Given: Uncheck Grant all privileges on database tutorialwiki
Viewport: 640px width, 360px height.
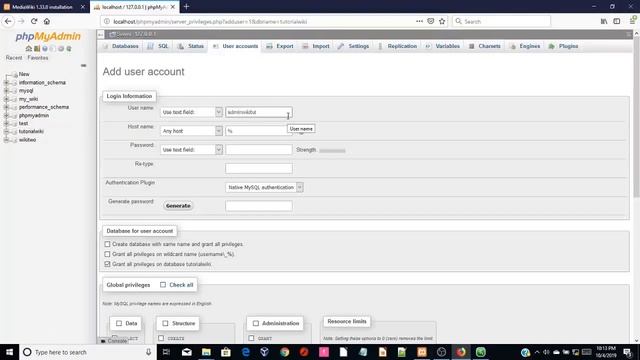Looking at the screenshot, I should [x=107, y=264].
